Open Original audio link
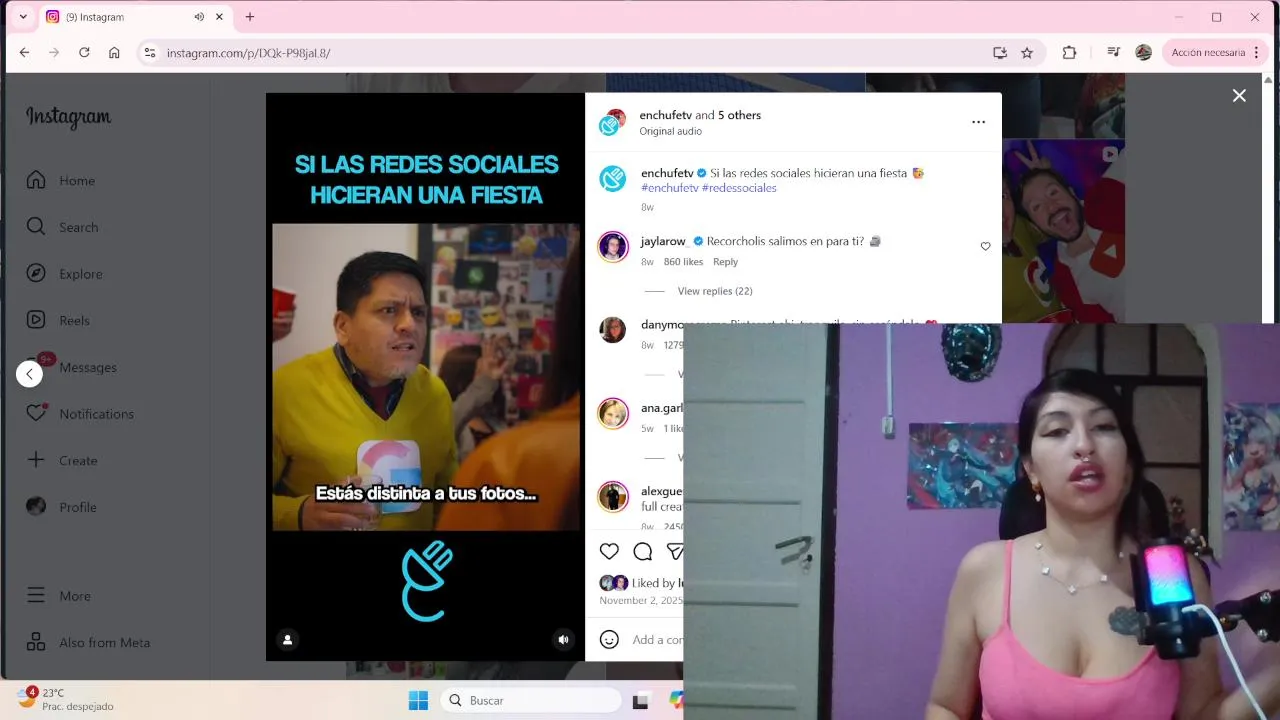The width and height of the screenshot is (1280, 720). click(x=670, y=131)
